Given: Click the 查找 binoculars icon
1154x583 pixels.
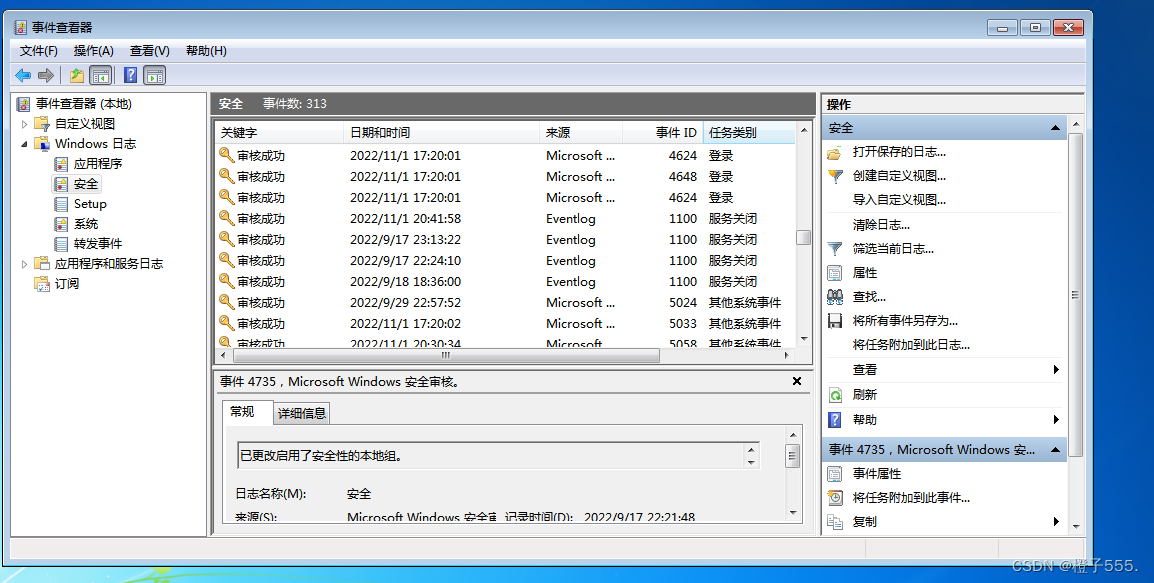Looking at the screenshot, I should (835, 297).
